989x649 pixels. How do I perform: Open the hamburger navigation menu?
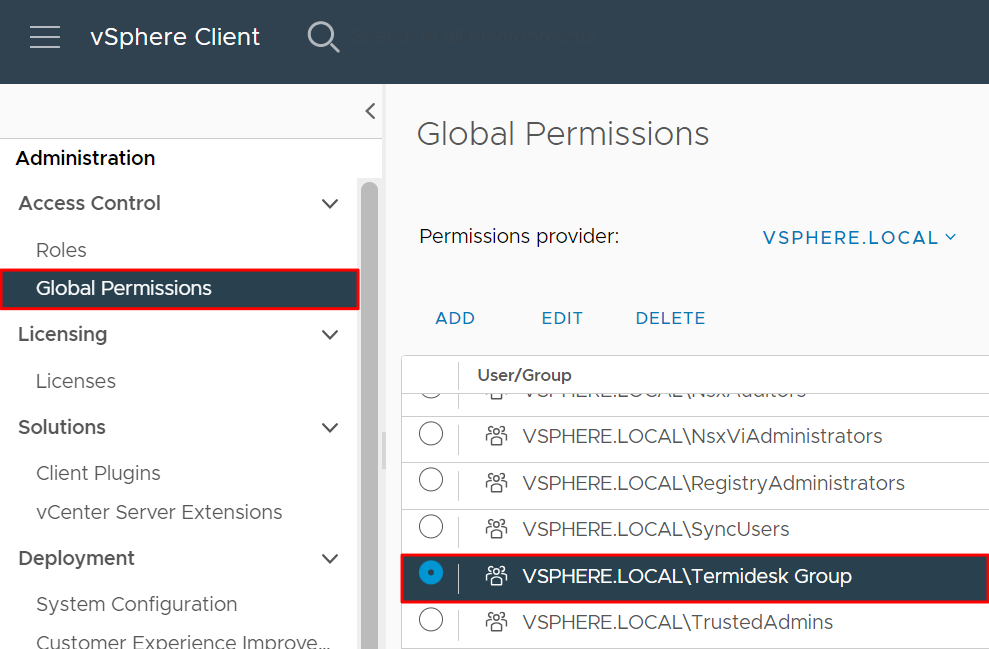pos(45,38)
